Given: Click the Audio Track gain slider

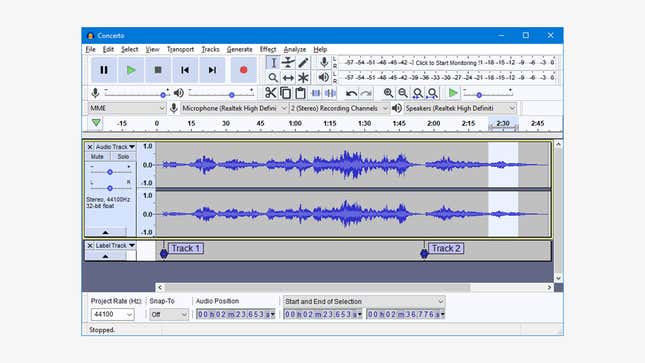Looking at the screenshot, I should [110, 172].
